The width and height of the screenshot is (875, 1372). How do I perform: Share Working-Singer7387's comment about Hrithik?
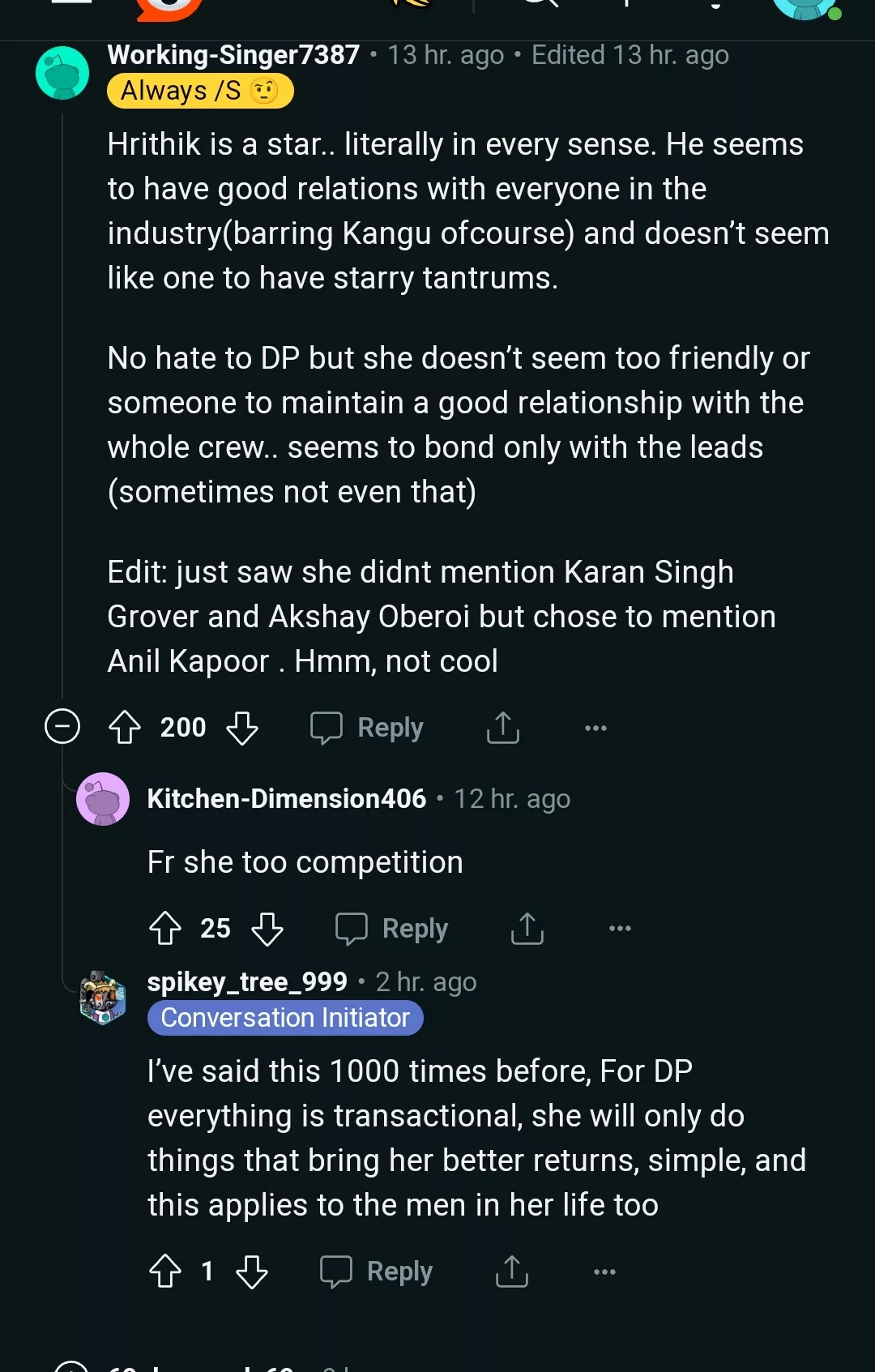(502, 727)
